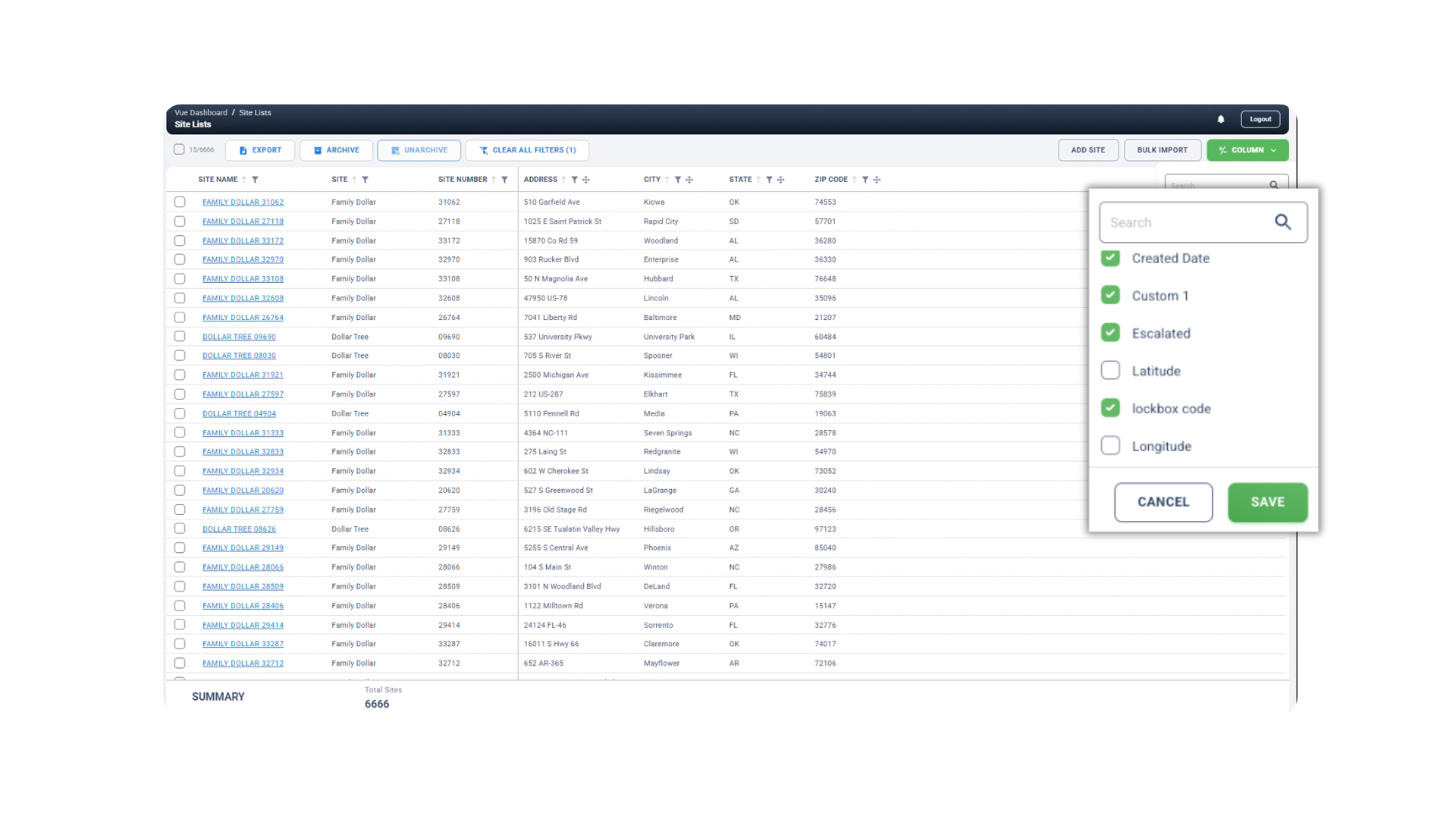Click the Zip Code column move handle

point(877,180)
